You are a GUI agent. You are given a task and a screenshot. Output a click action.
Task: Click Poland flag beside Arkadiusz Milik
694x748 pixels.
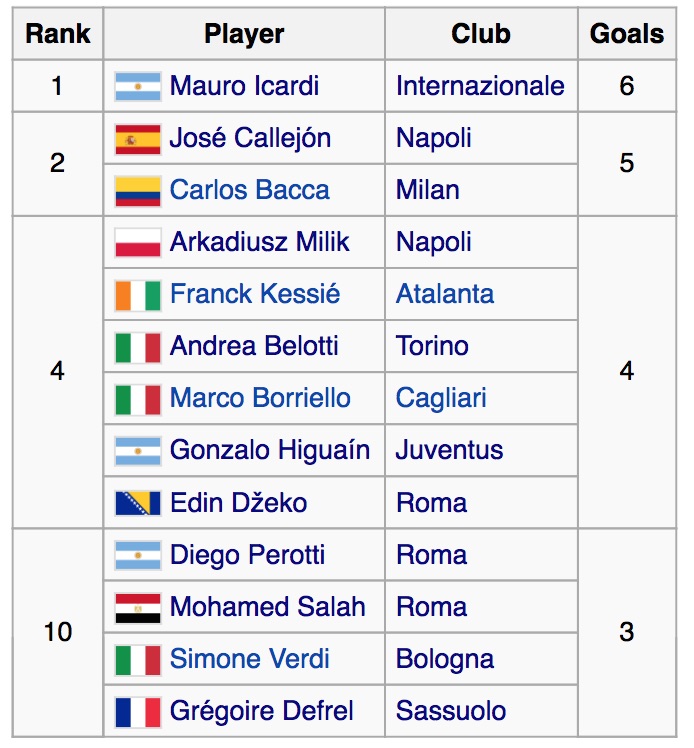click(138, 242)
